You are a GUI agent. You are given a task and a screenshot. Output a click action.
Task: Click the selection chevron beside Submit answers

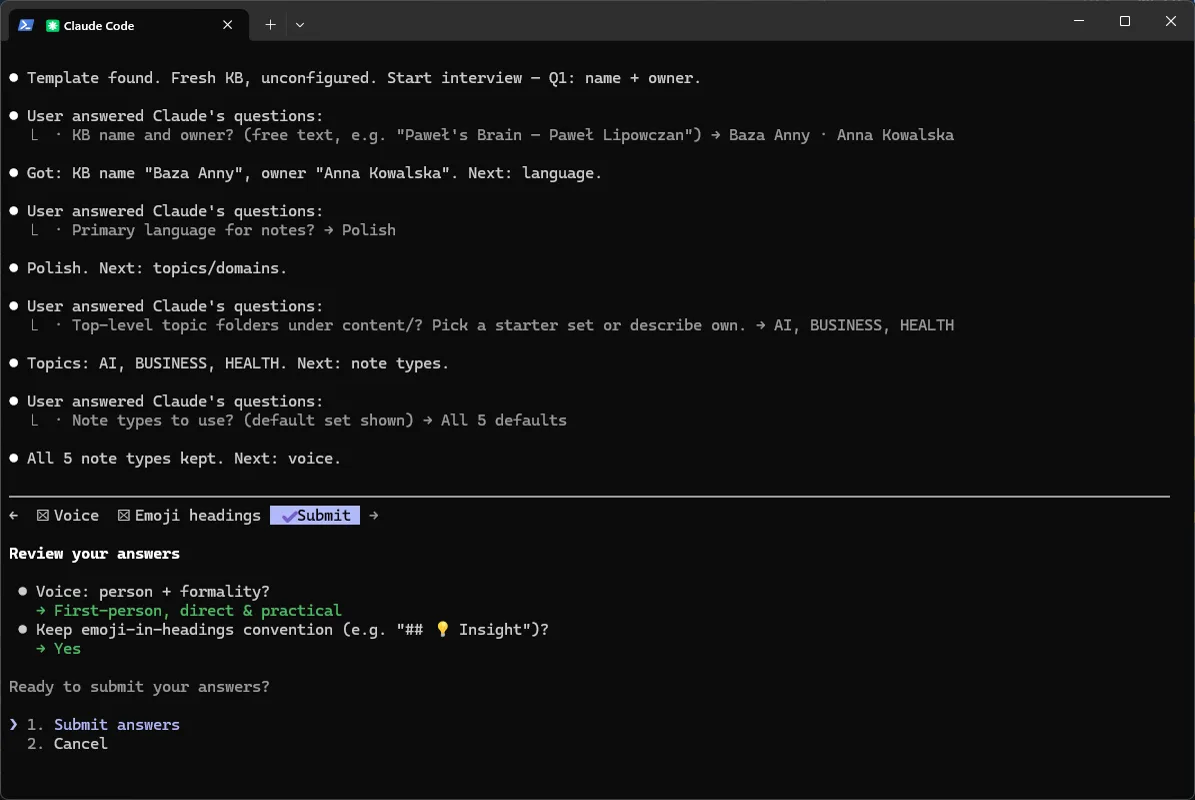point(14,725)
